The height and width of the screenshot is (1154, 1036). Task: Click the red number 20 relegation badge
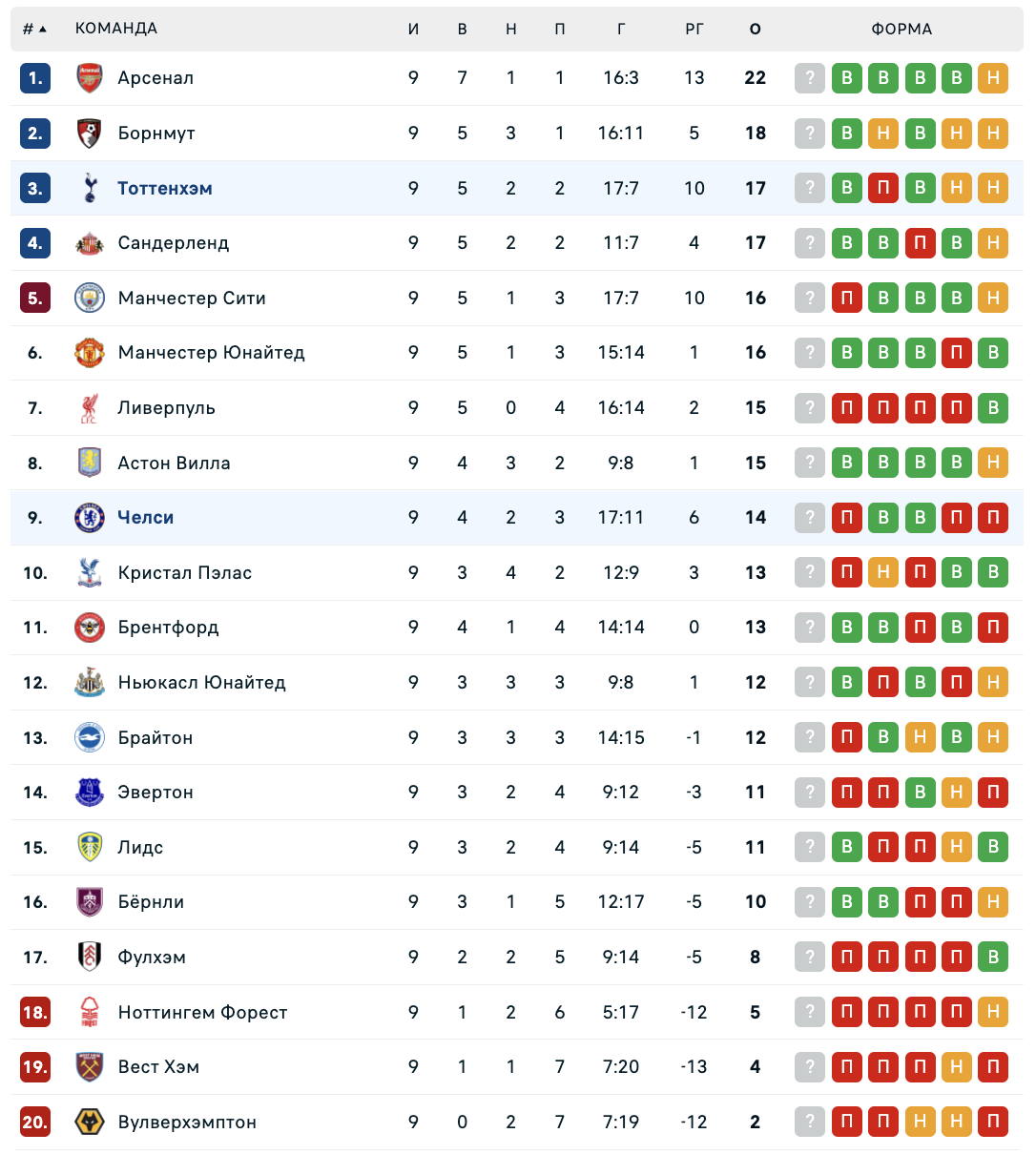35,1123
